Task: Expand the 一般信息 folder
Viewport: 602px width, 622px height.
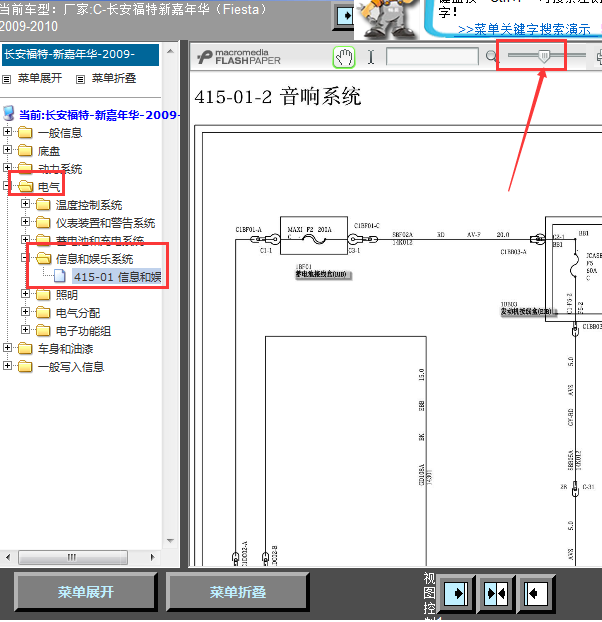Action: click(x=7, y=131)
